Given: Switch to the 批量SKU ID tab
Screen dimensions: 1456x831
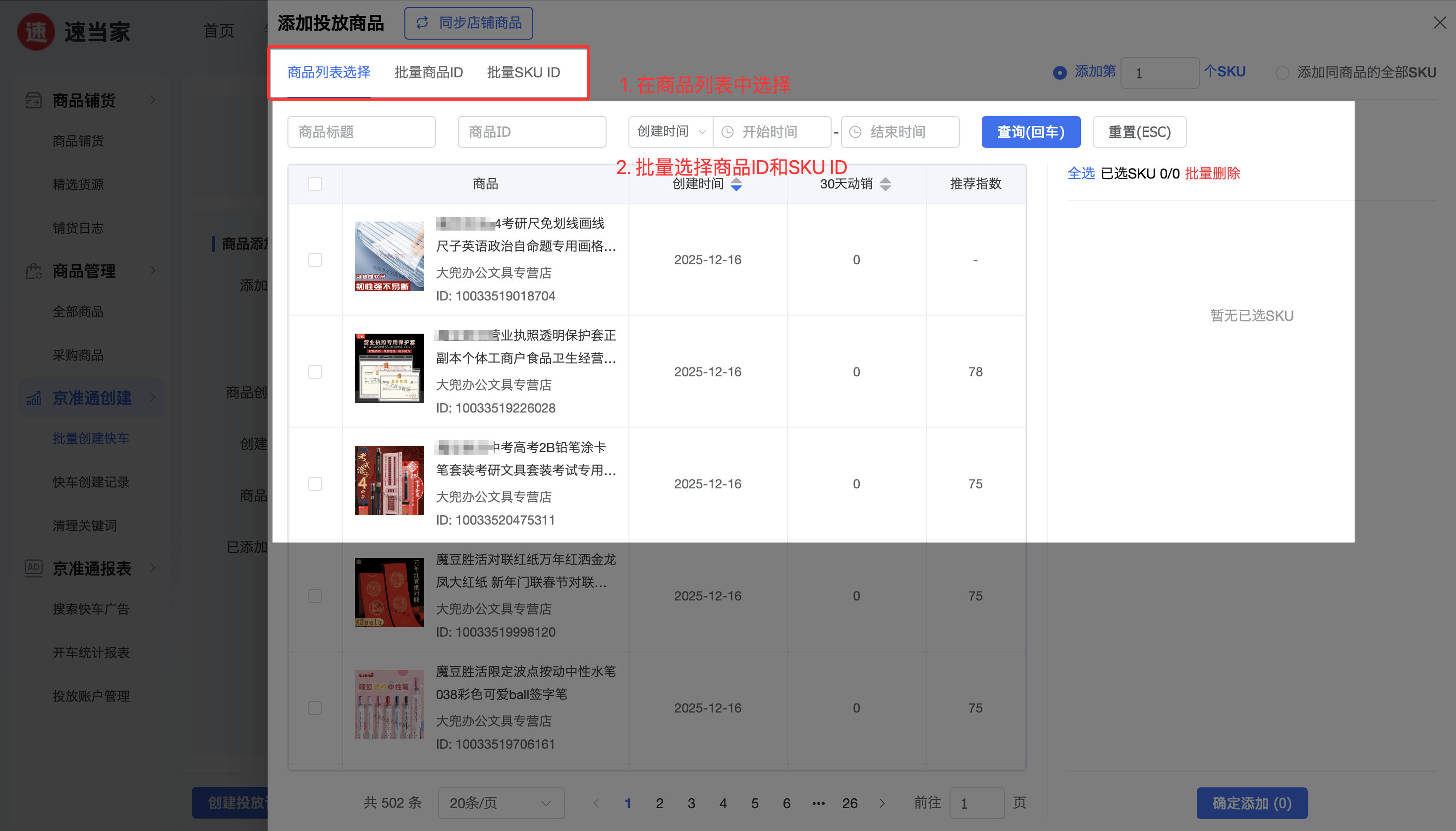Looking at the screenshot, I should (x=523, y=72).
